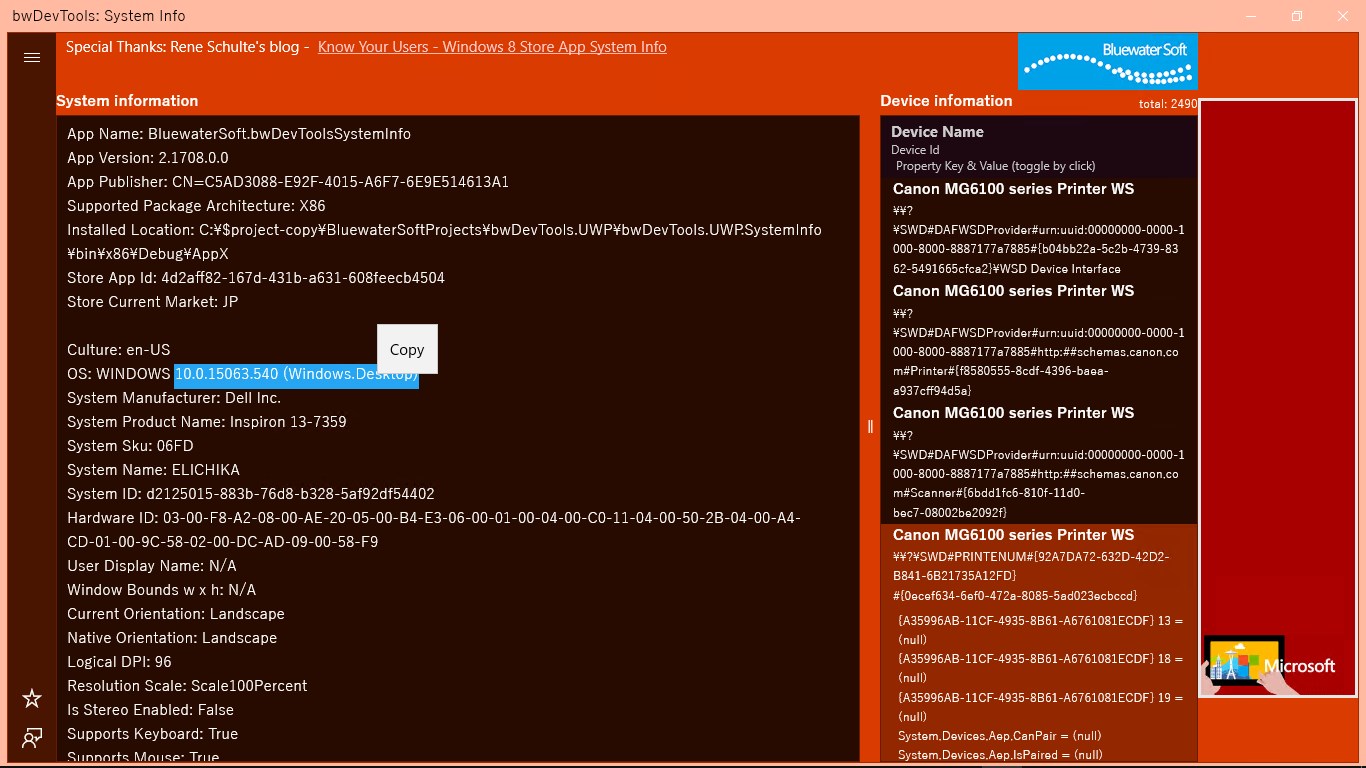Select Canon printer entry with canon.com#Scanner id
This screenshot has height=768, width=1366.
tap(1039, 463)
